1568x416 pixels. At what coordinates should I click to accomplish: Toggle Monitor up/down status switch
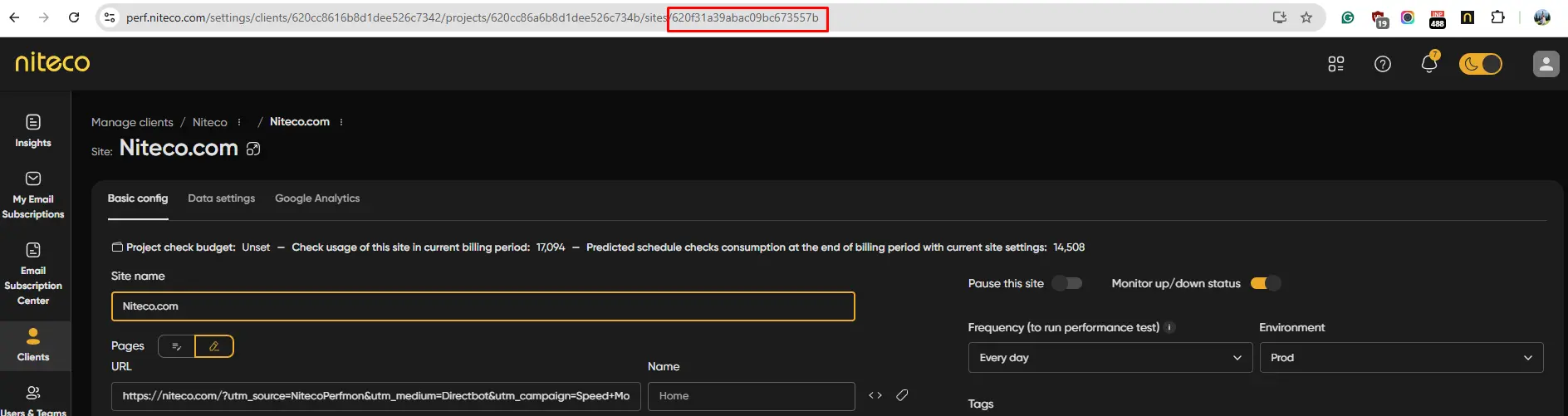click(1266, 283)
